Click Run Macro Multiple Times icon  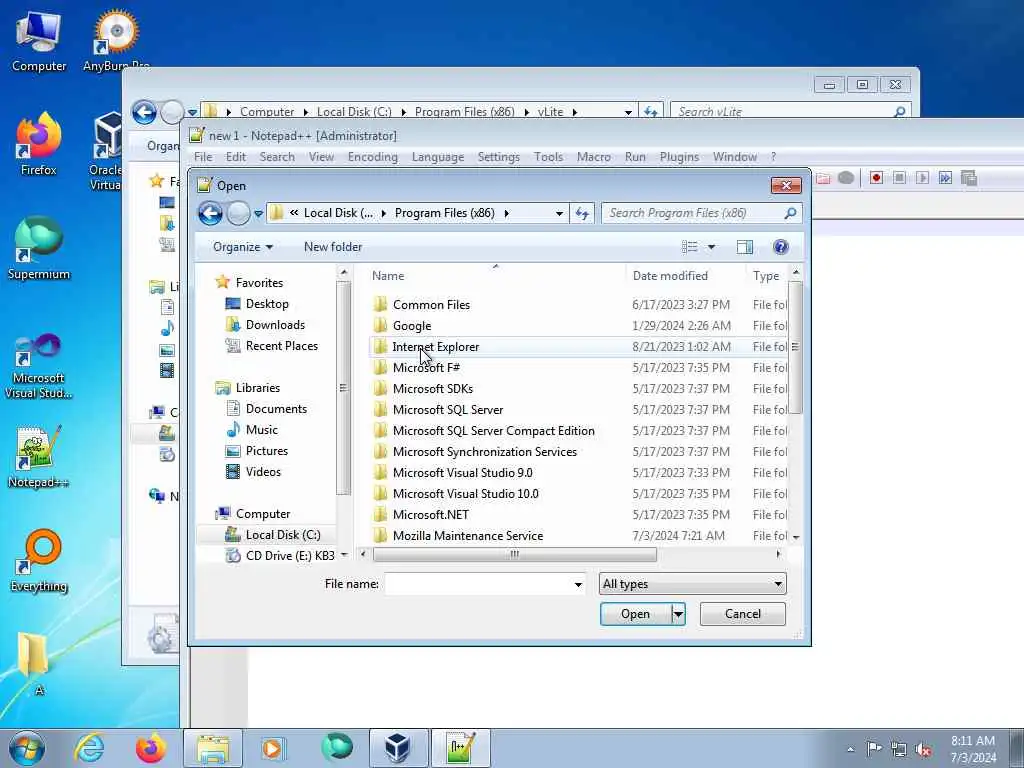point(945,178)
